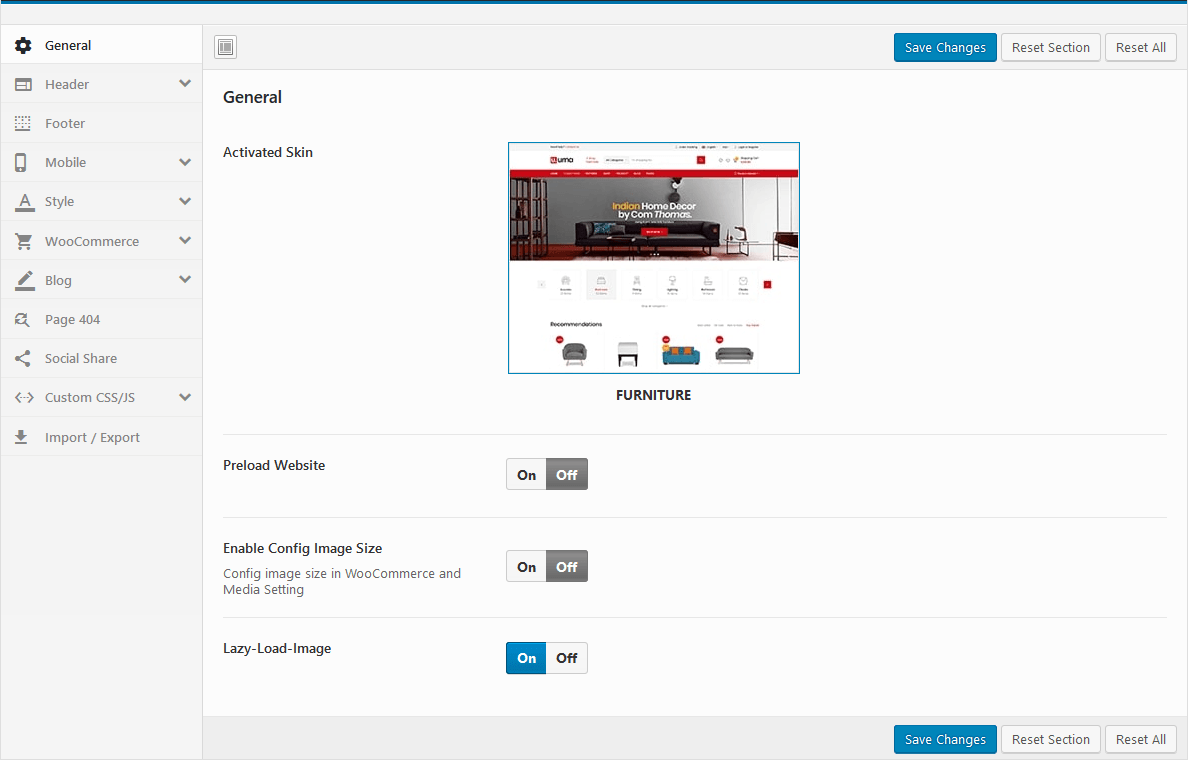1188x760 pixels.
Task: Open the WooCommerce settings section
Action: click(102, 241)
